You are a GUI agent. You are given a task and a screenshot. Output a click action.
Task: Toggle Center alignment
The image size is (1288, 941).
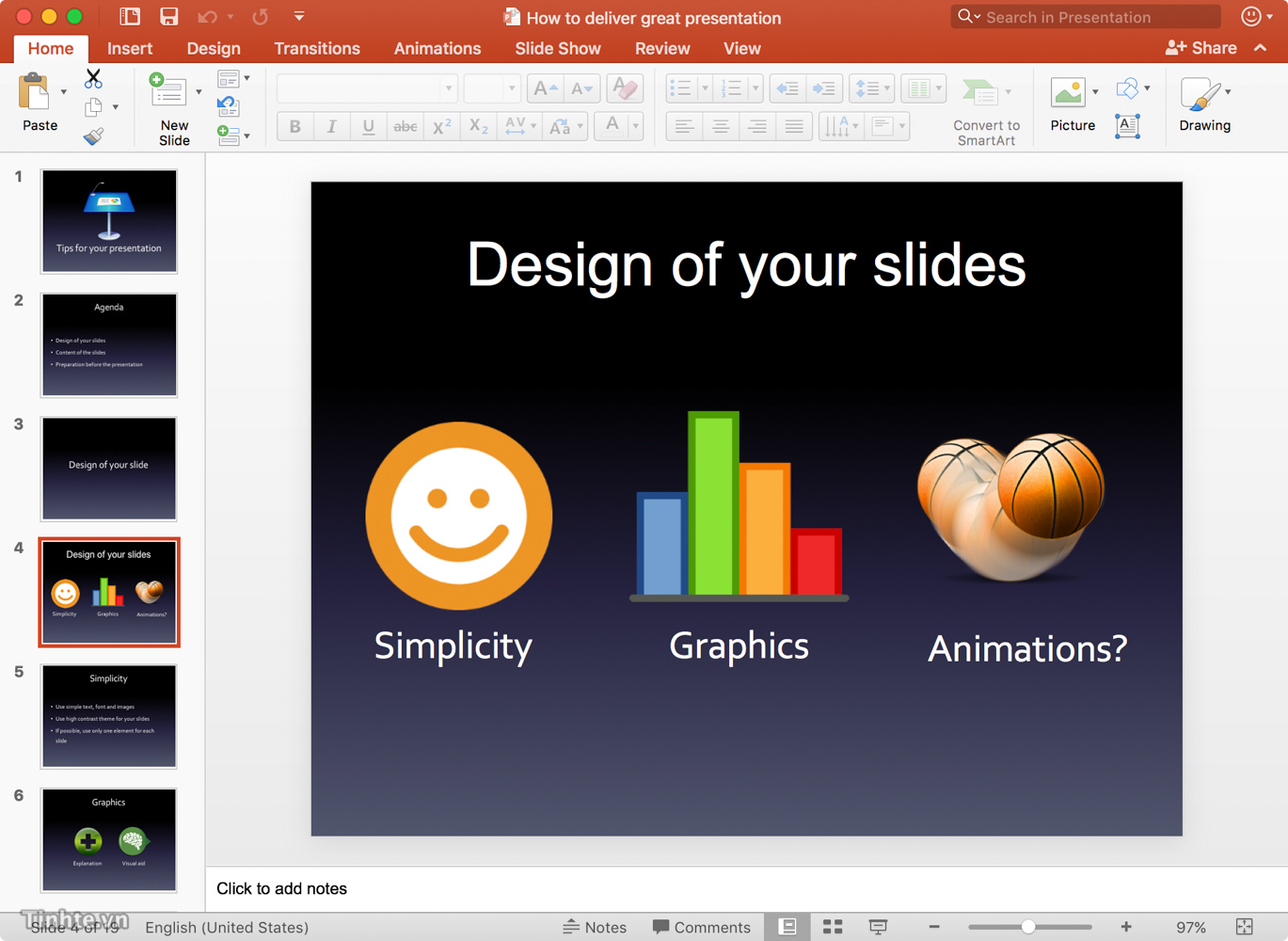[x=721, y=126]
